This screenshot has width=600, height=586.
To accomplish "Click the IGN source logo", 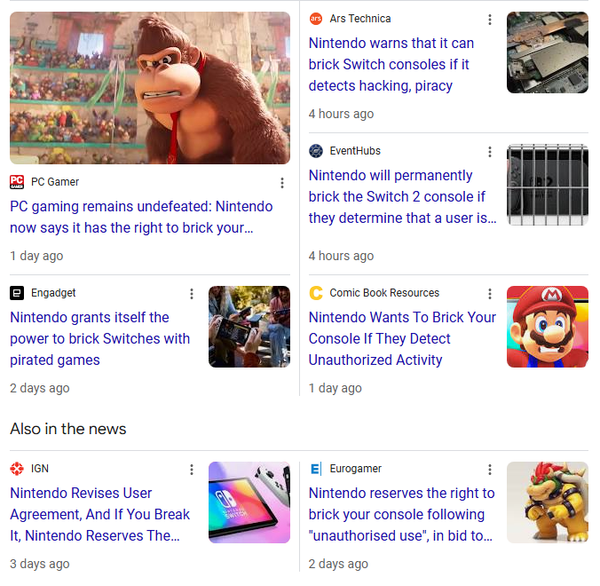I will click(x=17, y=468).
